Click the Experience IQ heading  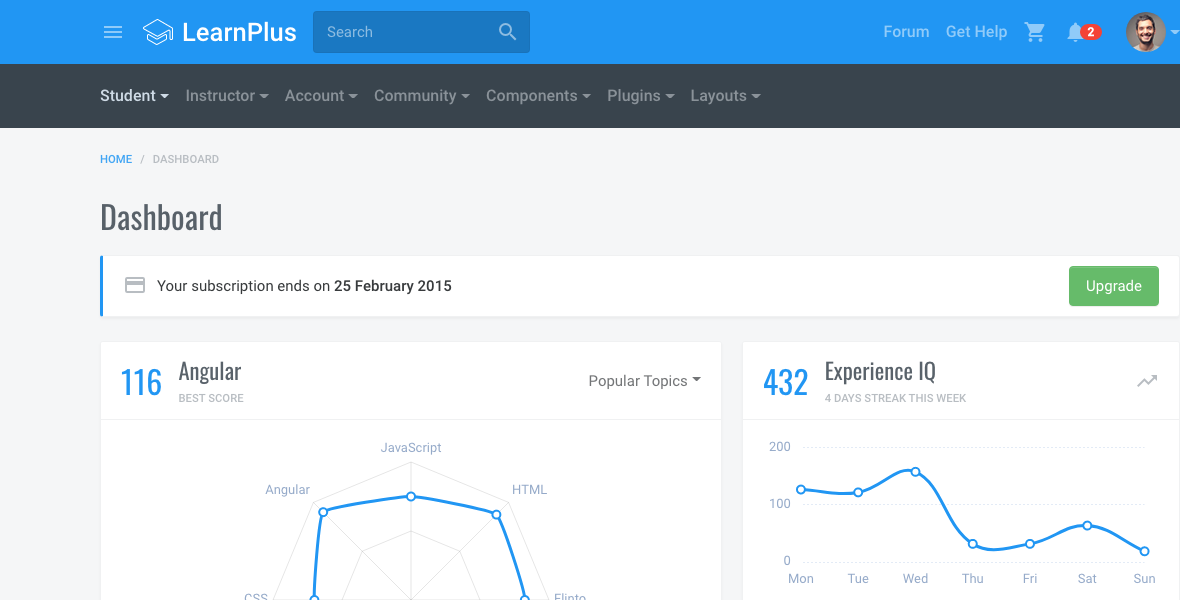click(x=880, y=371)
